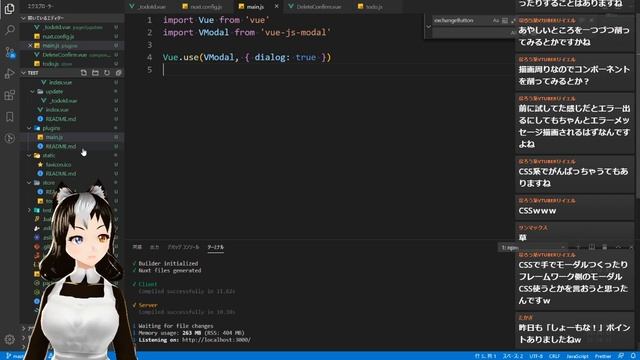Open the Bookmarks view in the activity bar
The image size is (640, 360).
[9, 117]
